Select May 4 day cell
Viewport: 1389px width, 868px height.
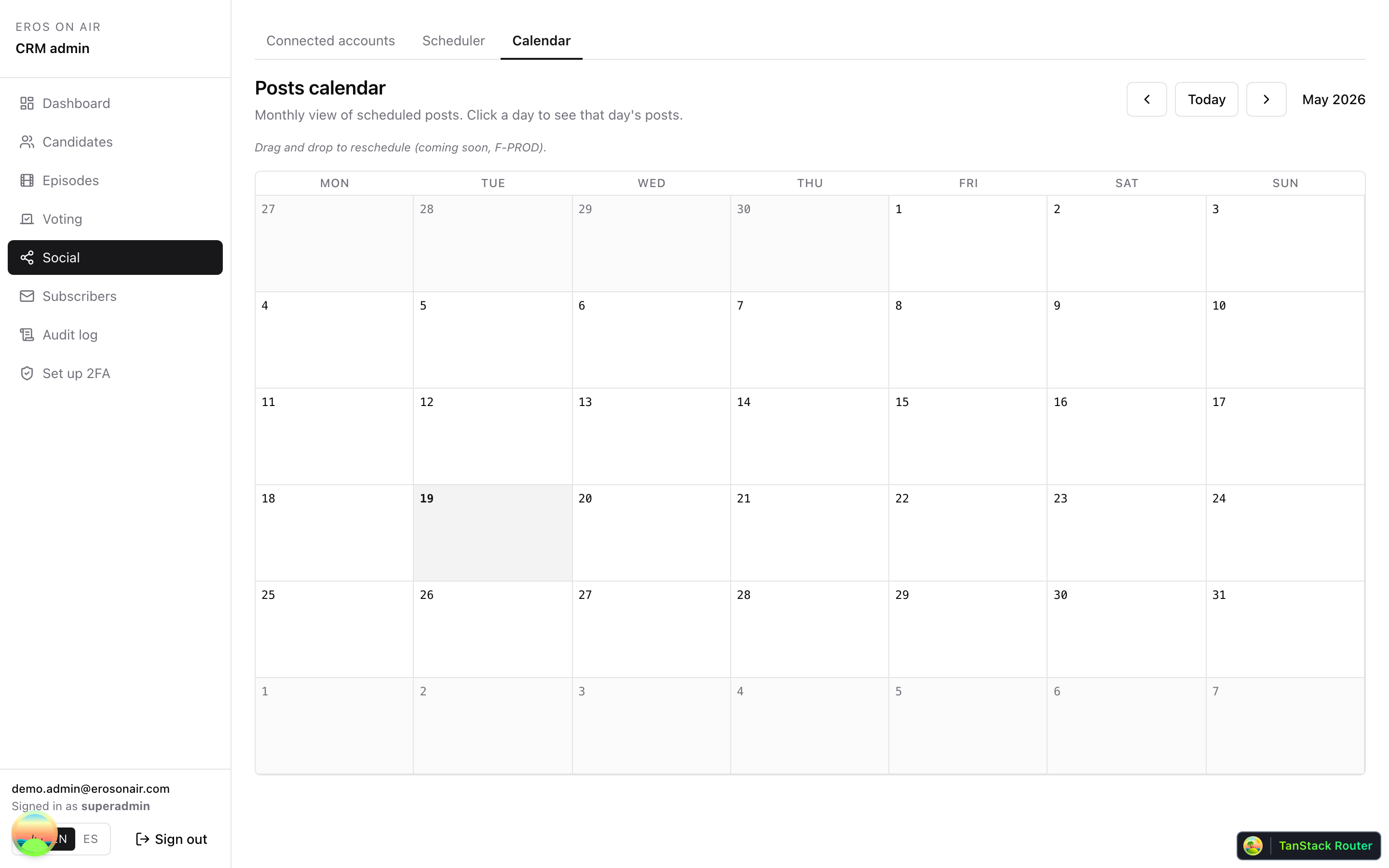point(334,340)
